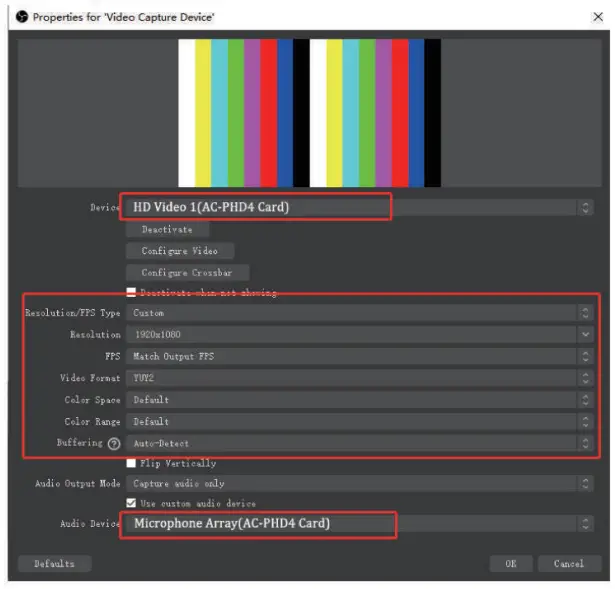The height and width of the screenshot is (589, 615).
Task: Uncheck Use custom audio device
Action: tap(131, 503)
